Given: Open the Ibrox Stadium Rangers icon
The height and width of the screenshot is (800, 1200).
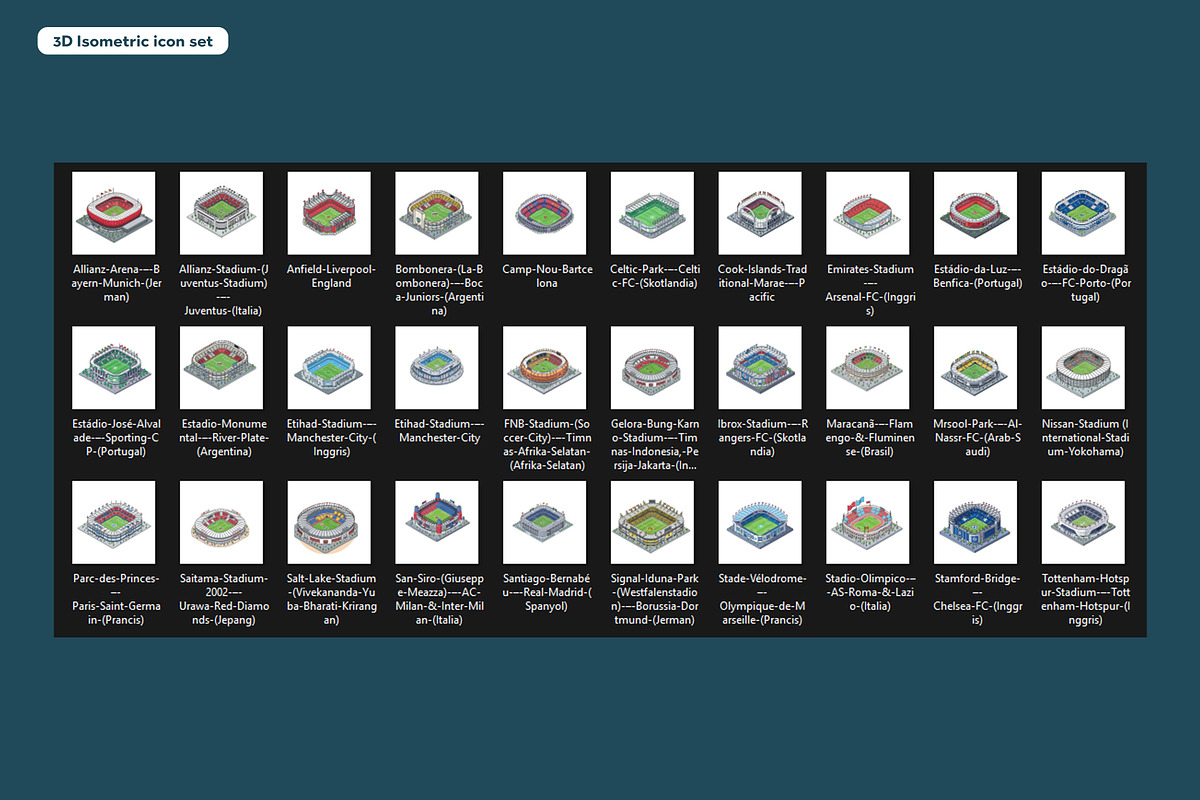Looking at the screenshot, I should pyautogui.click(x=761, y=368).
